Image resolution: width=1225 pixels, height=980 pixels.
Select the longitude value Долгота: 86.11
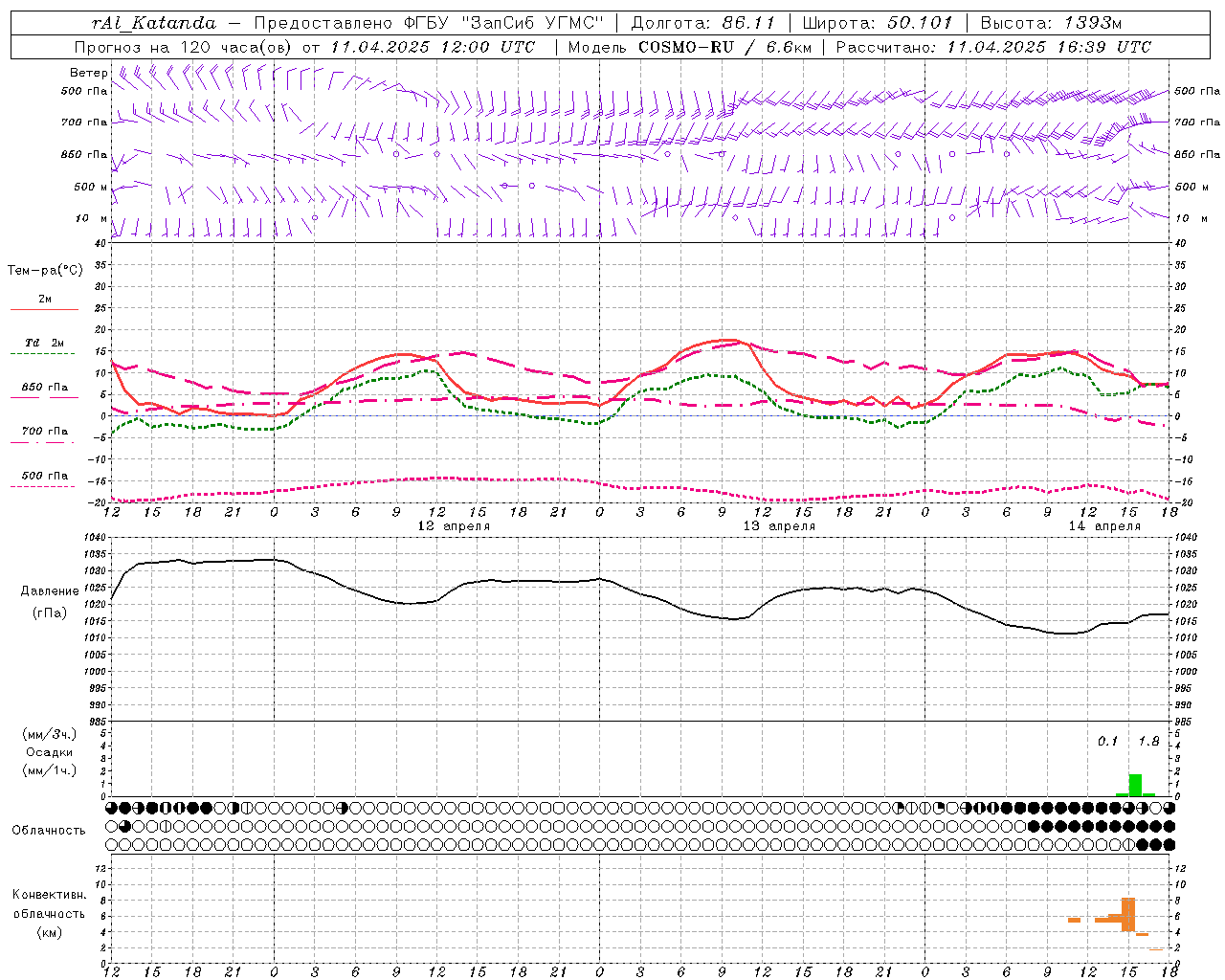pos(703,23)
